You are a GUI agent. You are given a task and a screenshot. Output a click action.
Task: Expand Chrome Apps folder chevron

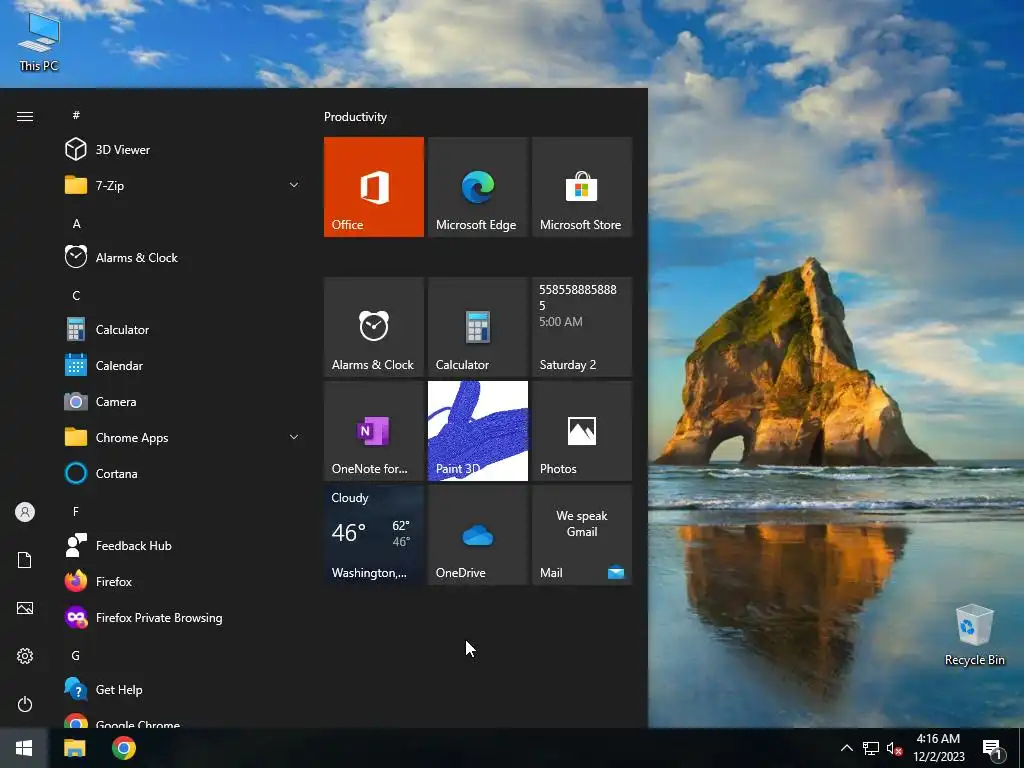click(294, 438)
